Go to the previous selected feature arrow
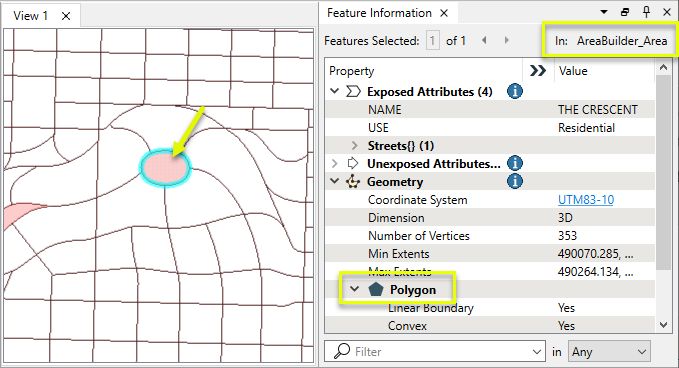This screenshot has height=368, width=679. tap(484, 40)
